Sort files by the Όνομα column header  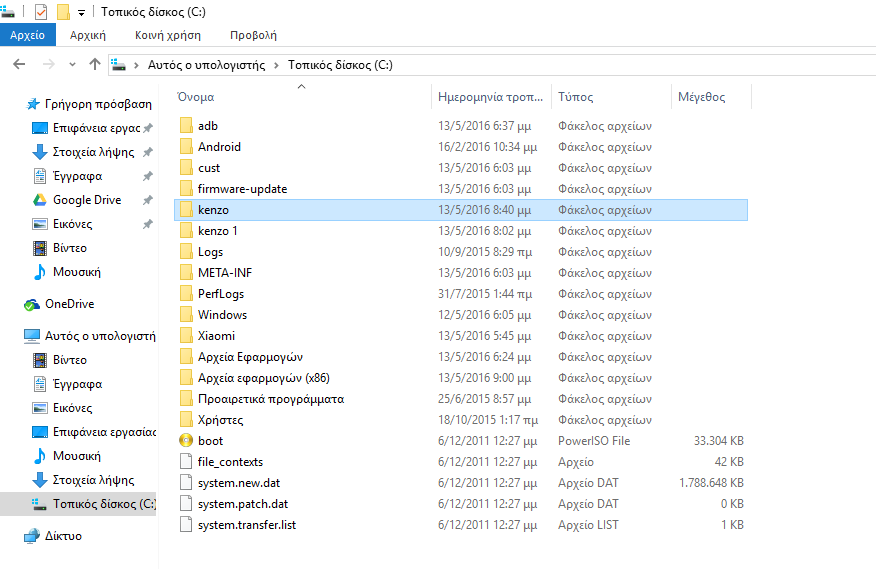point(196,97)
